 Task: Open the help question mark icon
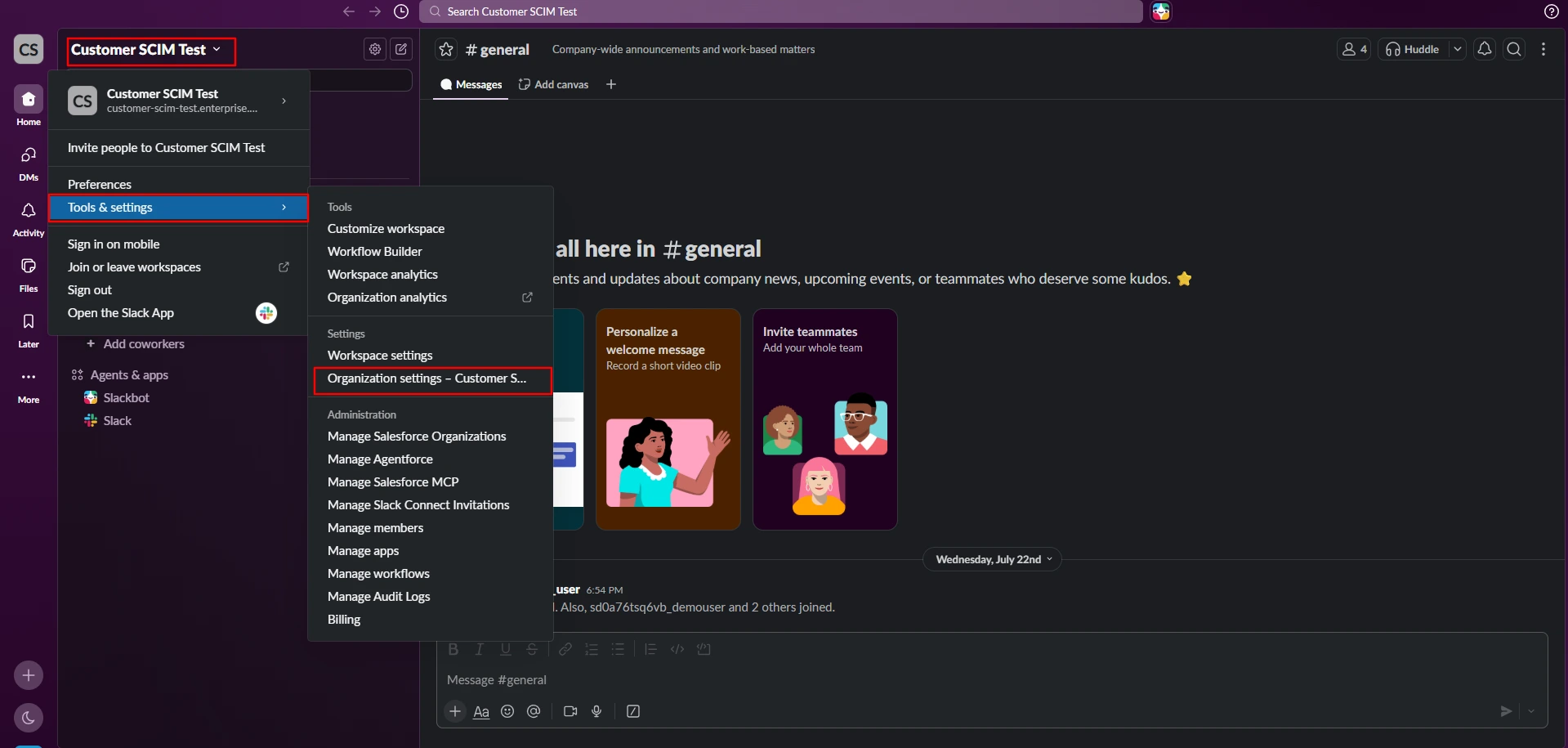pyautogui.click(x=1552, y=11)
